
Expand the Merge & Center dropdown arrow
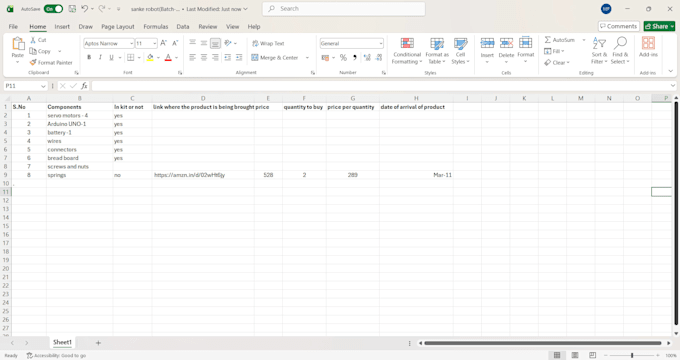(x=307, y=57)
